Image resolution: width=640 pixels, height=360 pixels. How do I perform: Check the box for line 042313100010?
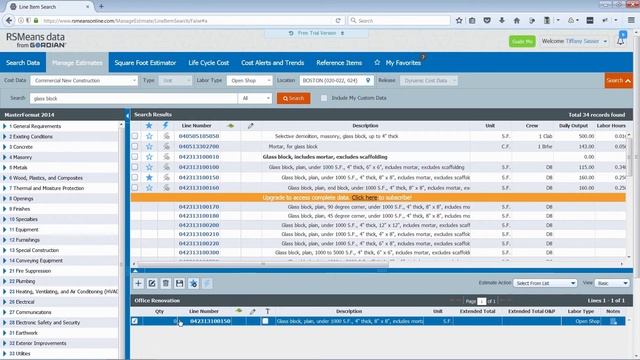point(135,157)
